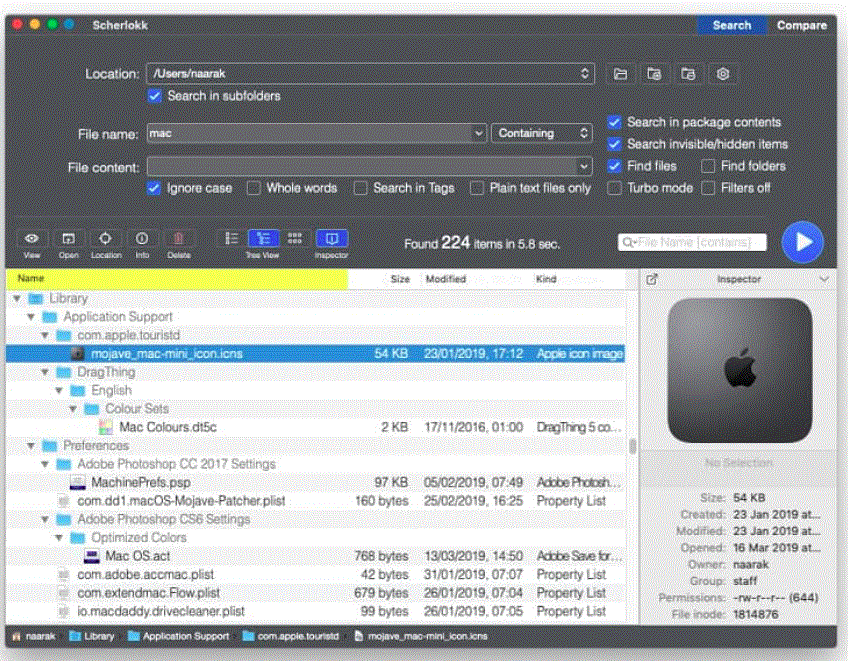Viewport: 848px width, 661px height.
Task: Click the pop-out icon in Inspector header
Action: 652,279
